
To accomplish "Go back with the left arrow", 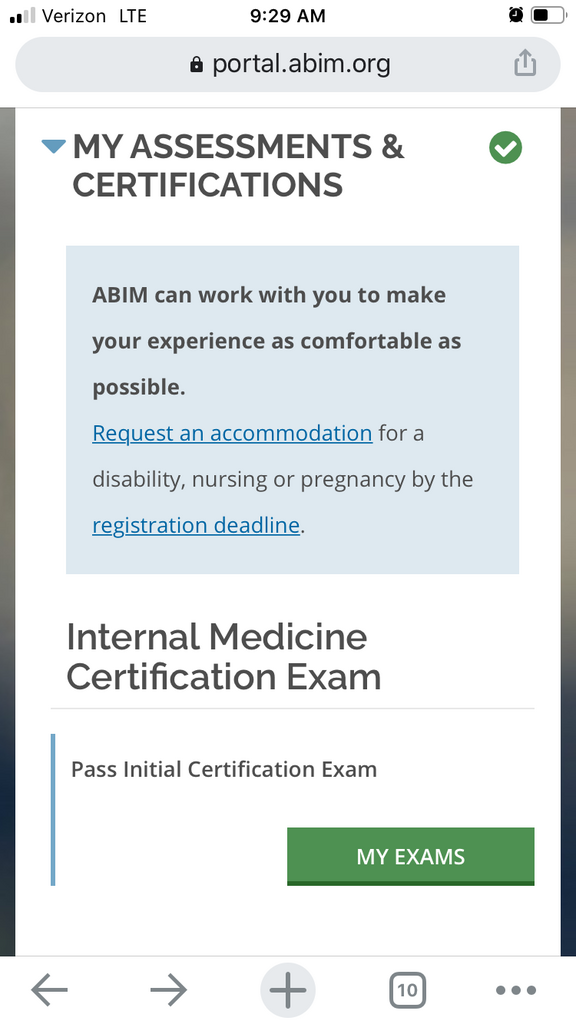I will pos(50,990).
